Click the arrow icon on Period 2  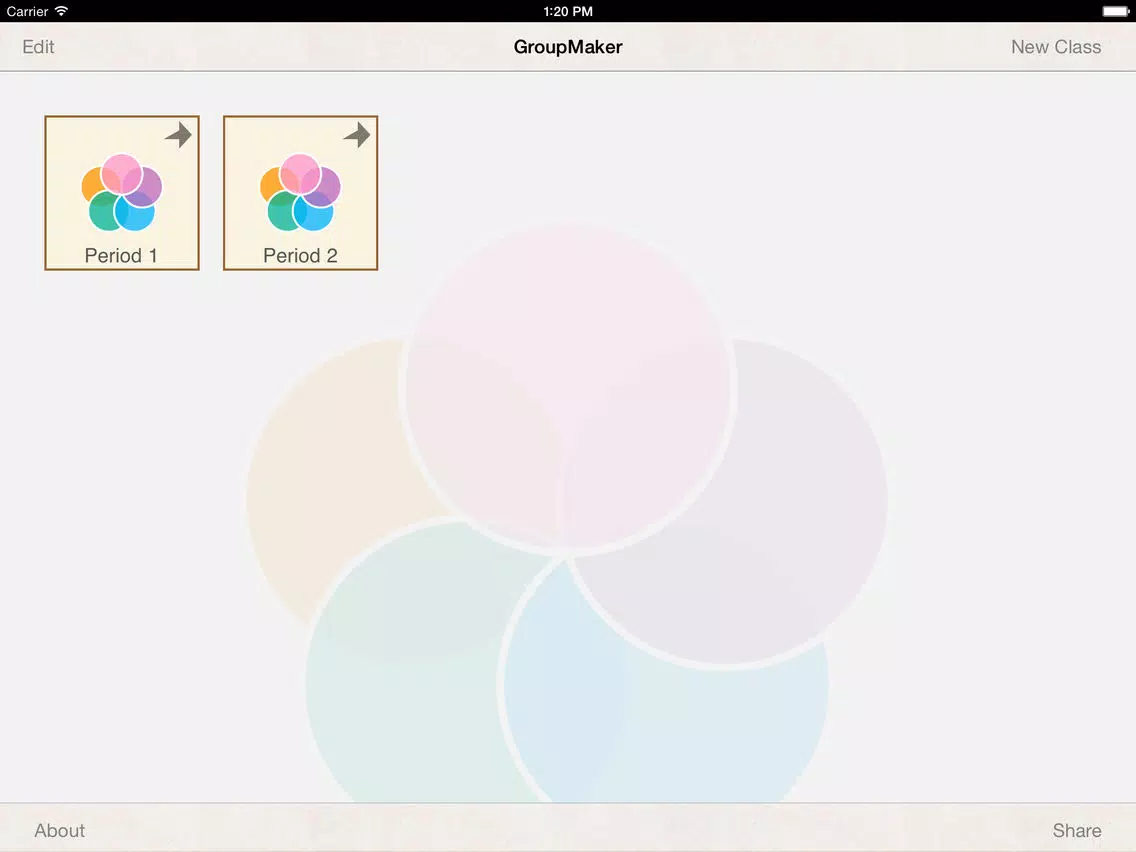tap(357, 135)
